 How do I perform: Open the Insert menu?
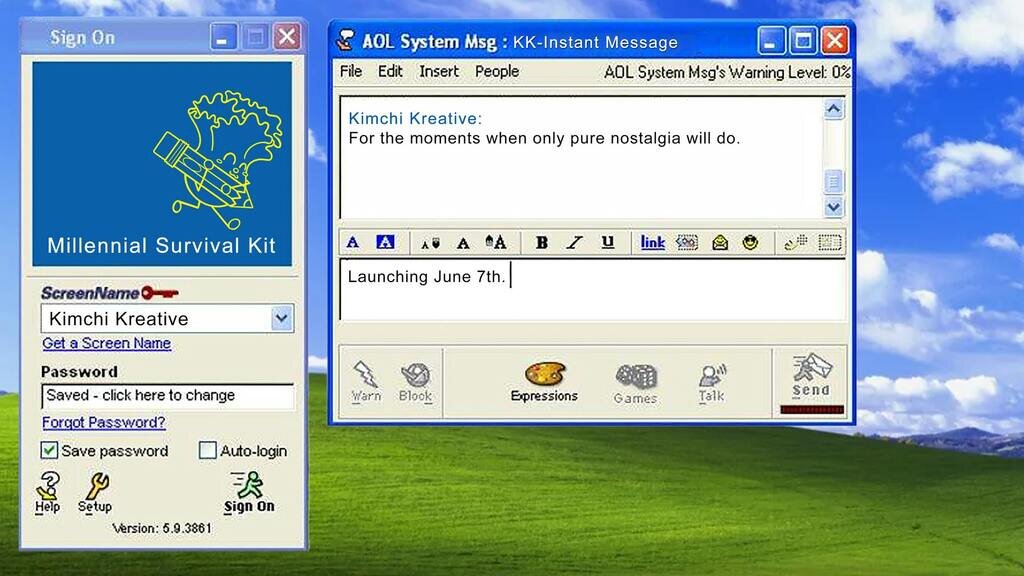click(439, 71)
